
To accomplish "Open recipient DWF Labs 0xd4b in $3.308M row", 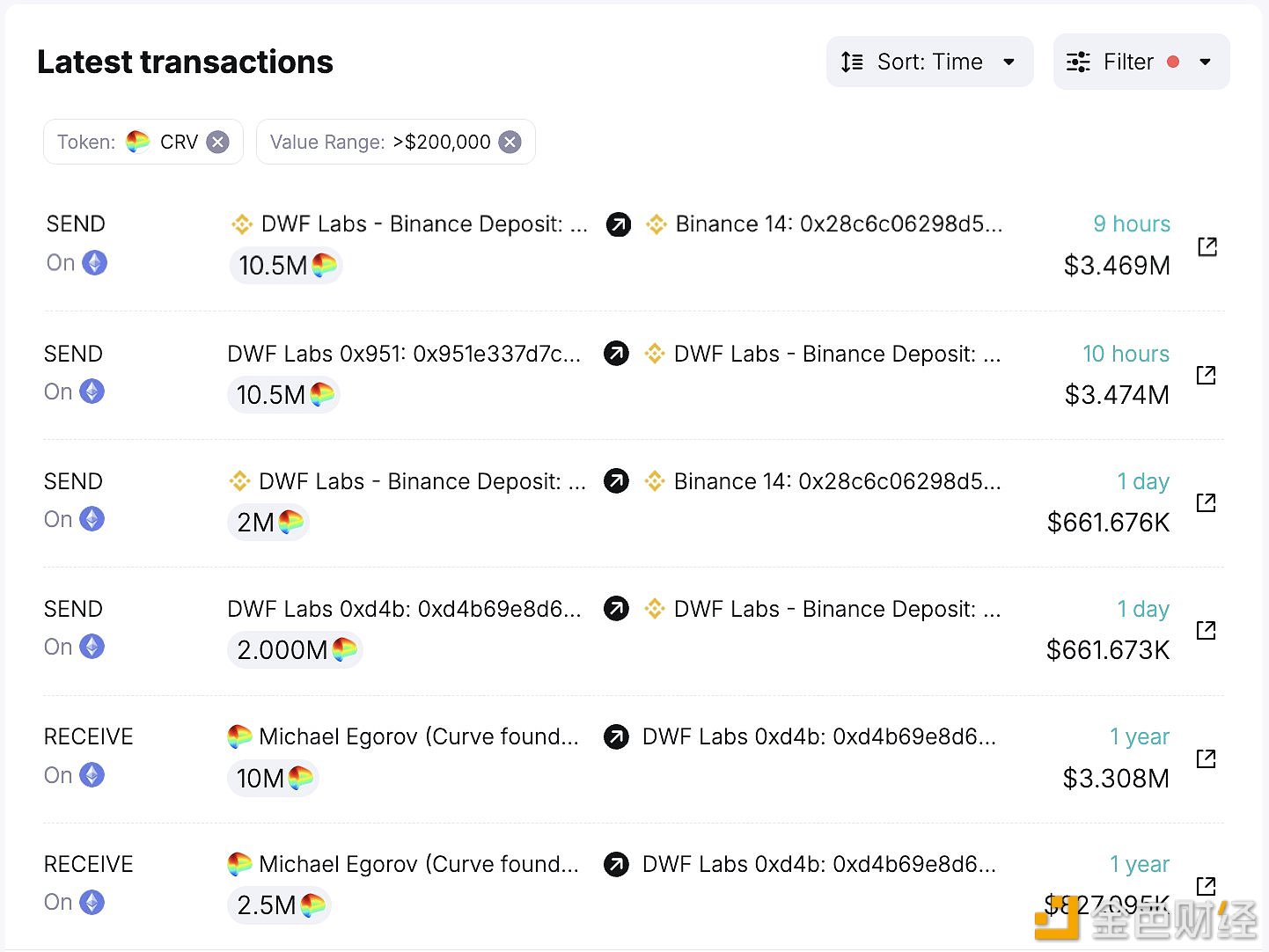I will click(x=819, y=736).
